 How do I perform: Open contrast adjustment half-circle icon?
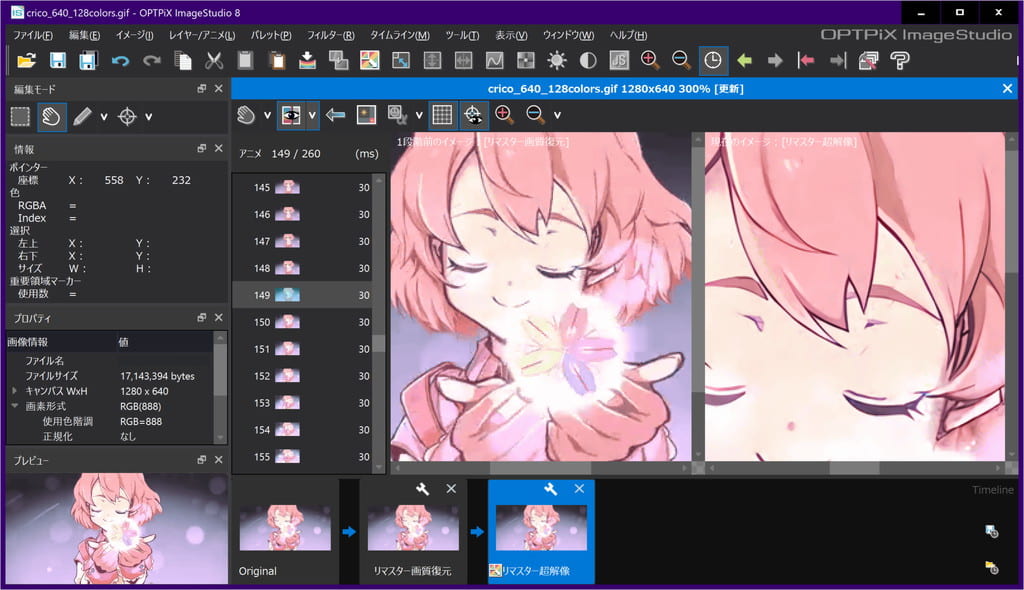click(x=588, y=61)
